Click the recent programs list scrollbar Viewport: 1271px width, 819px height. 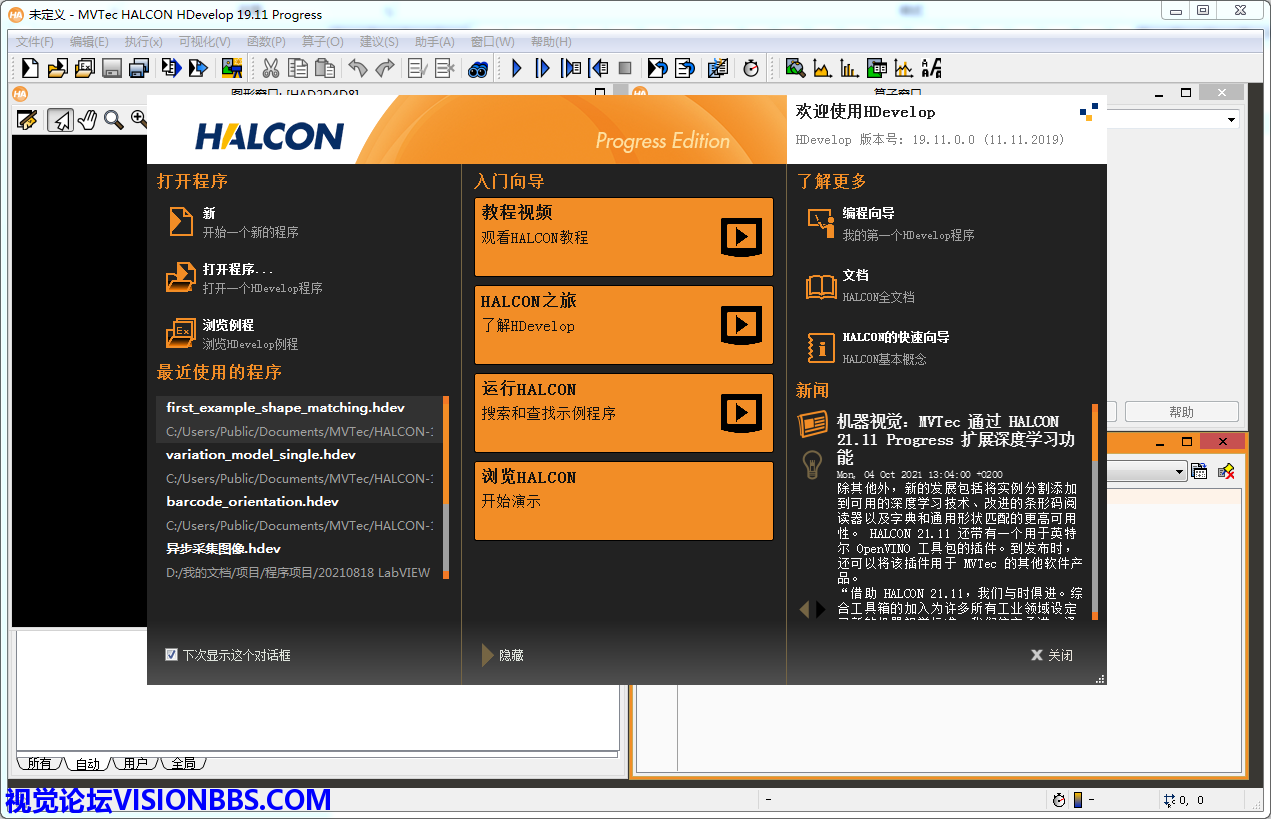(446, 487)
